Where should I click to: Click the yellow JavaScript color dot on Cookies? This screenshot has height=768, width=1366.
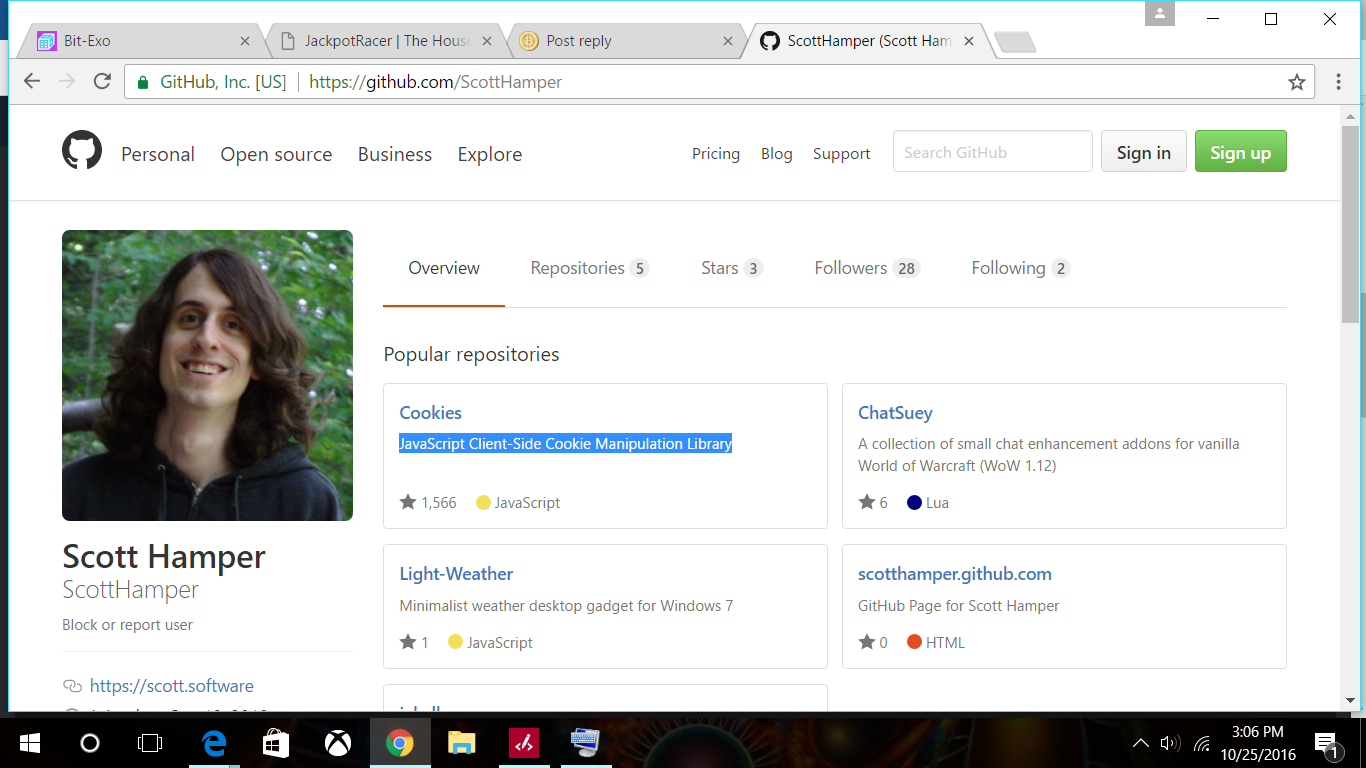click(483, 503)
